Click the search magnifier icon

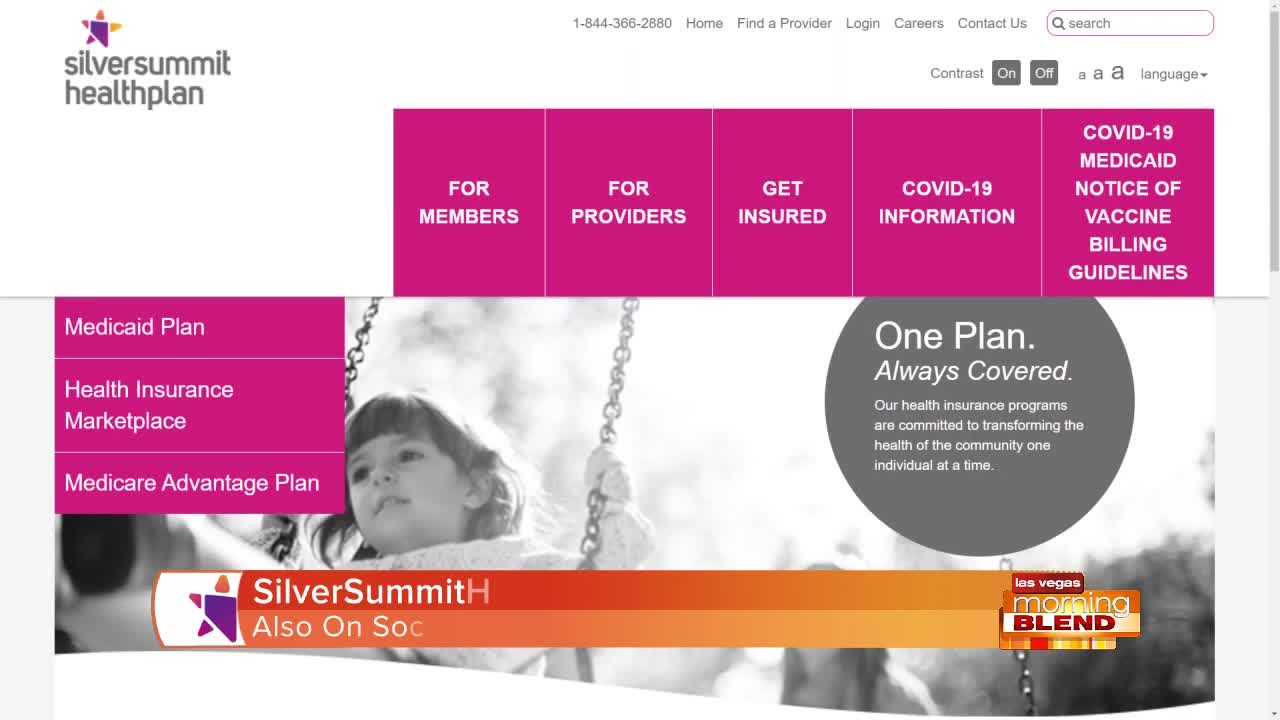(1059, 23)
